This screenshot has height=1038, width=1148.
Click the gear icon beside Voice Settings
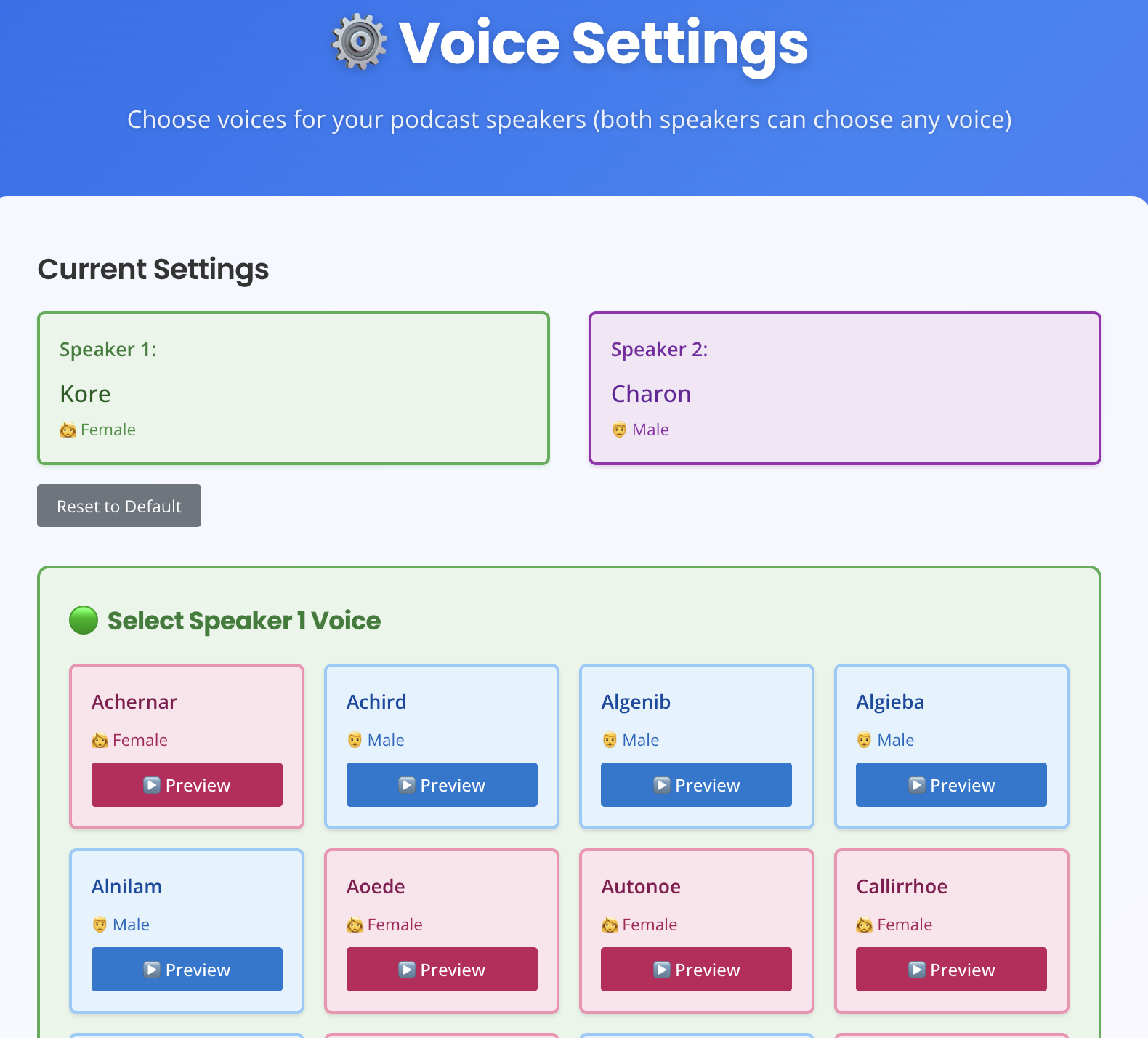point(359,43)
